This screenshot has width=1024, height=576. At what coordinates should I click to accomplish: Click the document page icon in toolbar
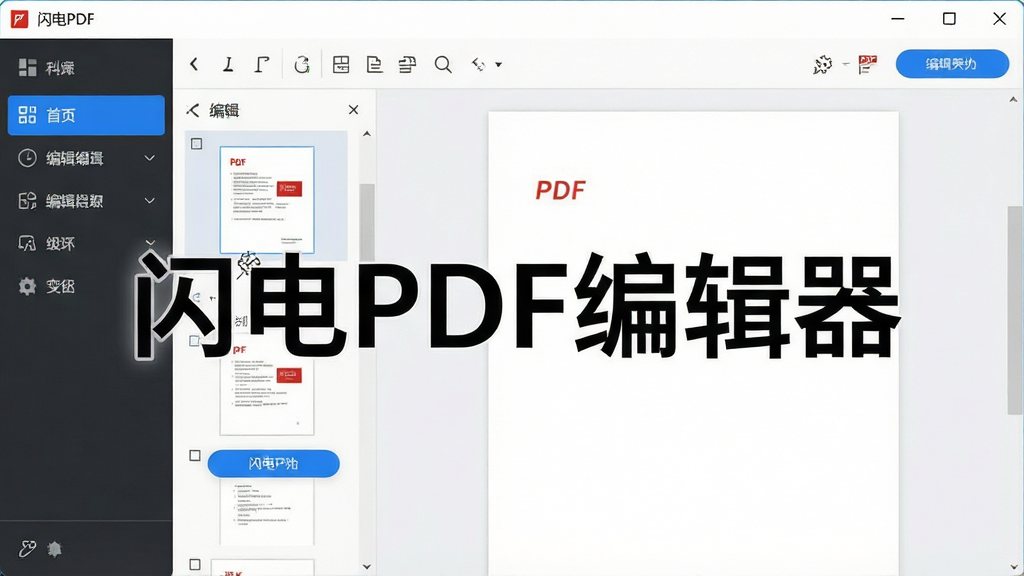(x=374, y=64)
